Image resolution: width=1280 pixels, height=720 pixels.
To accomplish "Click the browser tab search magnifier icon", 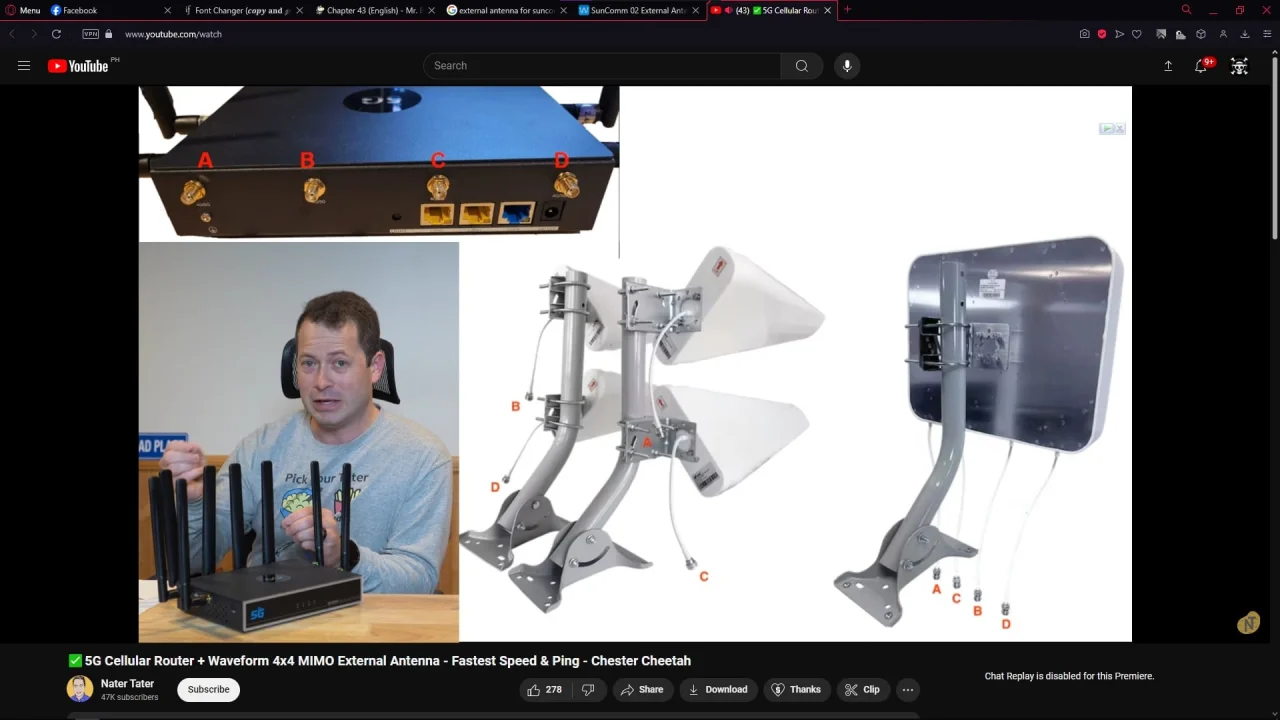I will point(1186,10).
